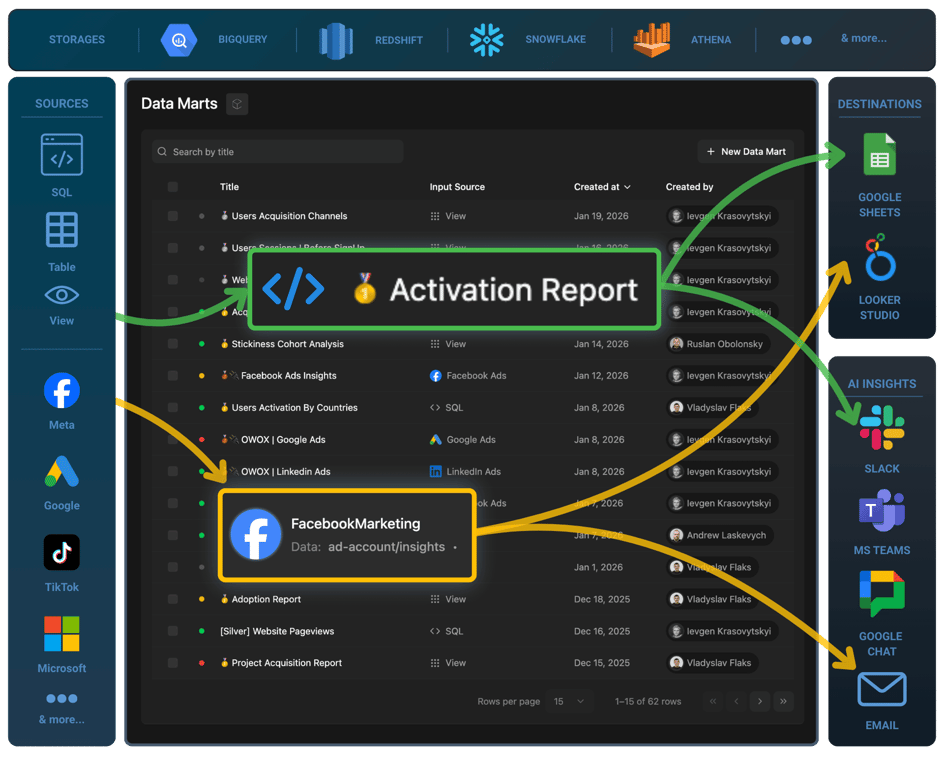Click the 'Dec 18, 2025' date cell
Screen dimensions: 944x768
click(x=602, y=599)
